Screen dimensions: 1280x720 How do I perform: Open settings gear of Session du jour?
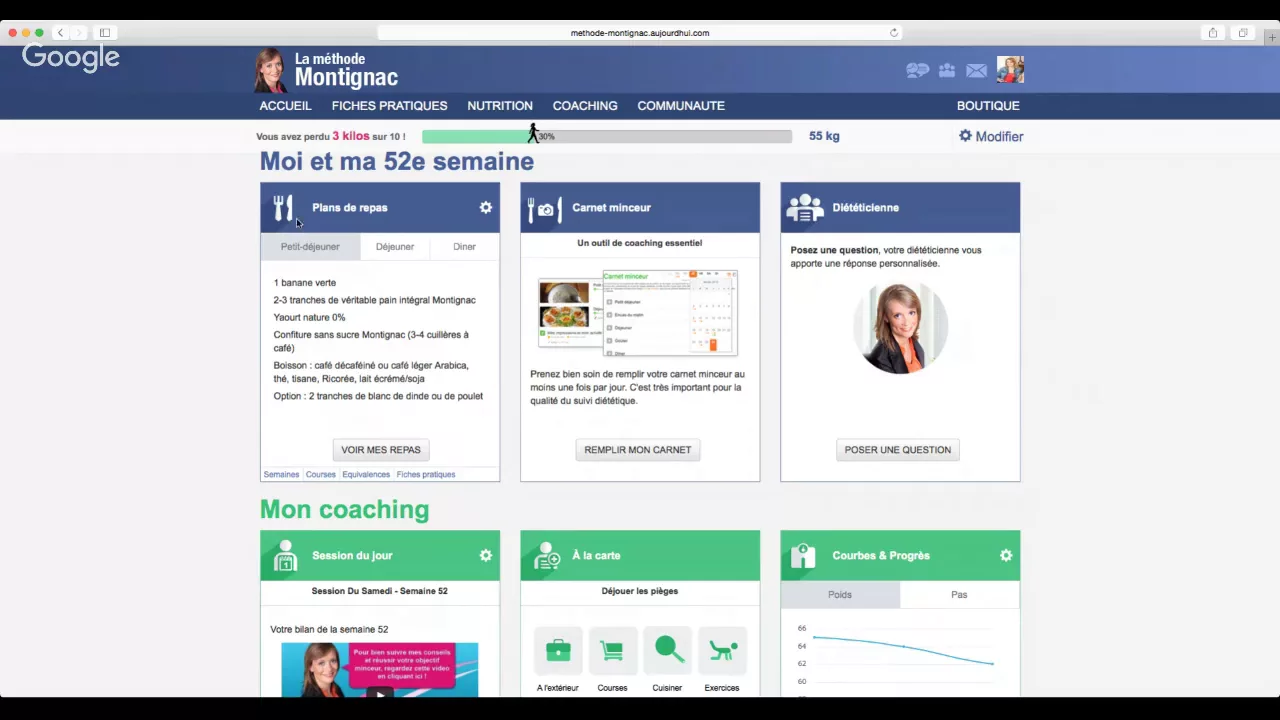pos(485,555)
